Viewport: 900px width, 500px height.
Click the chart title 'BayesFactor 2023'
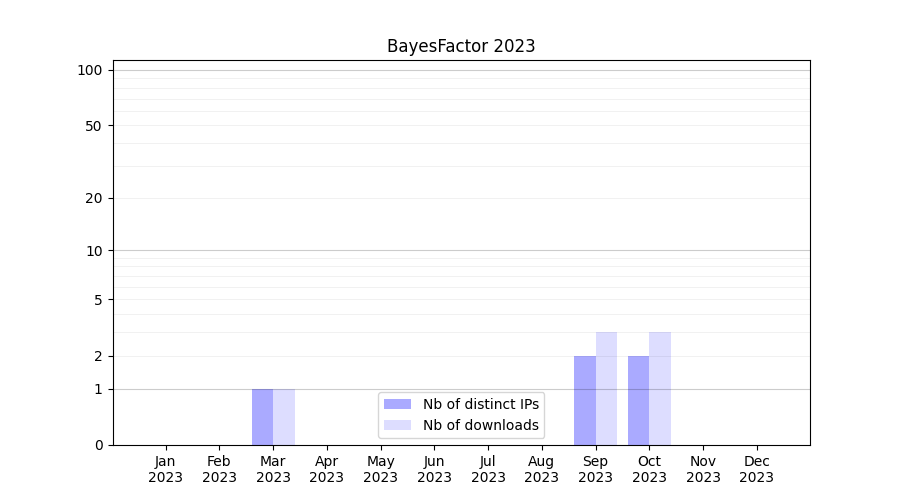point(461,46)
